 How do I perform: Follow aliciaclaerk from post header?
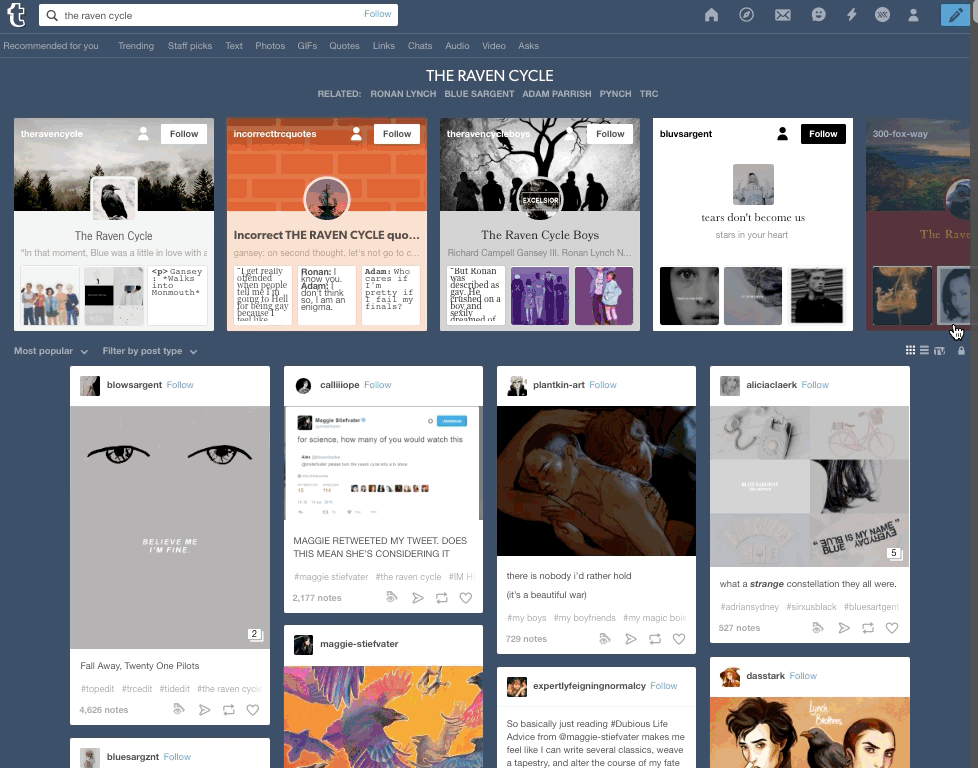pyautogui.click(x=815, y=385)
